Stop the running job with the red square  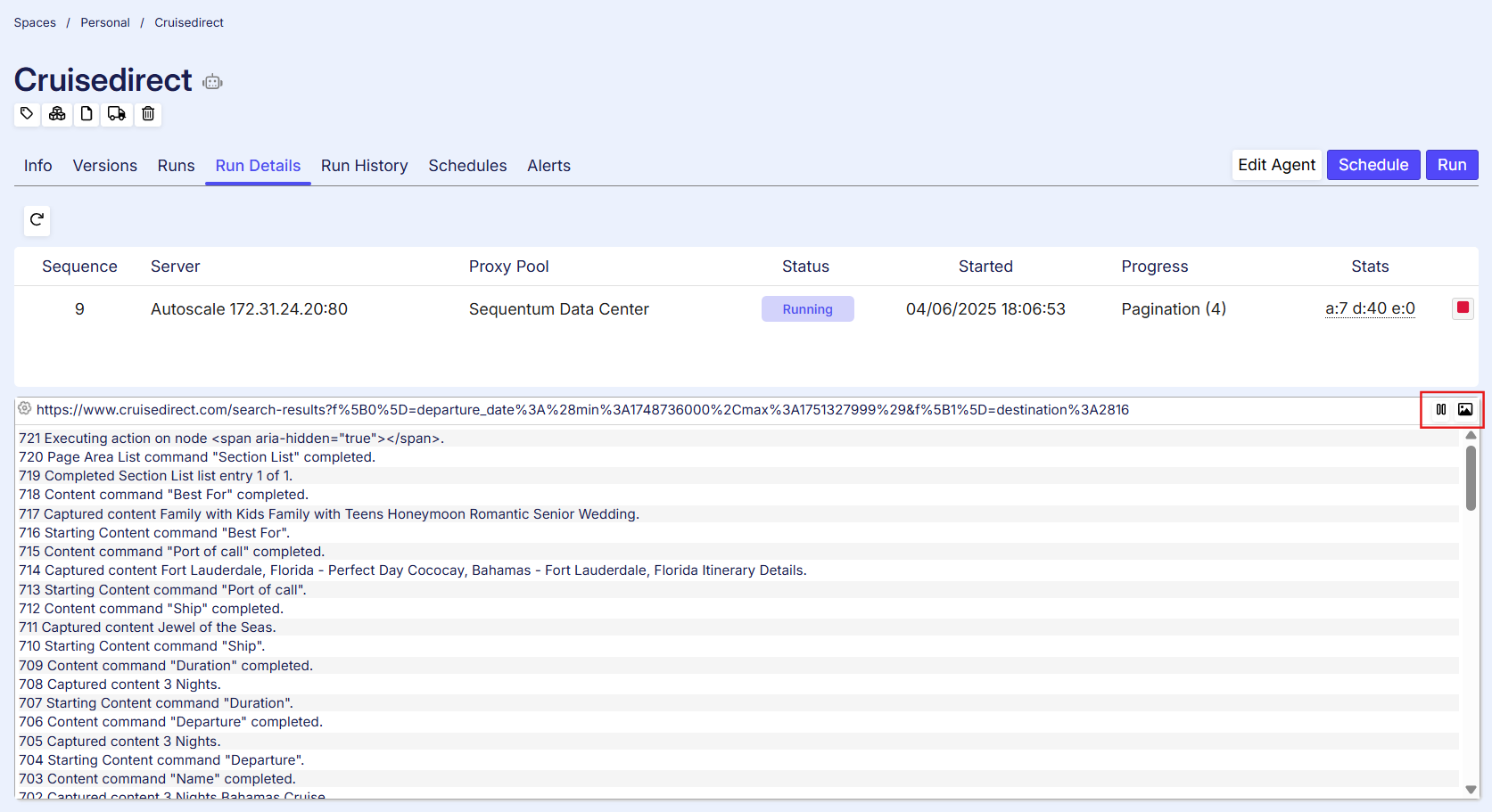tap(1463, 308)
